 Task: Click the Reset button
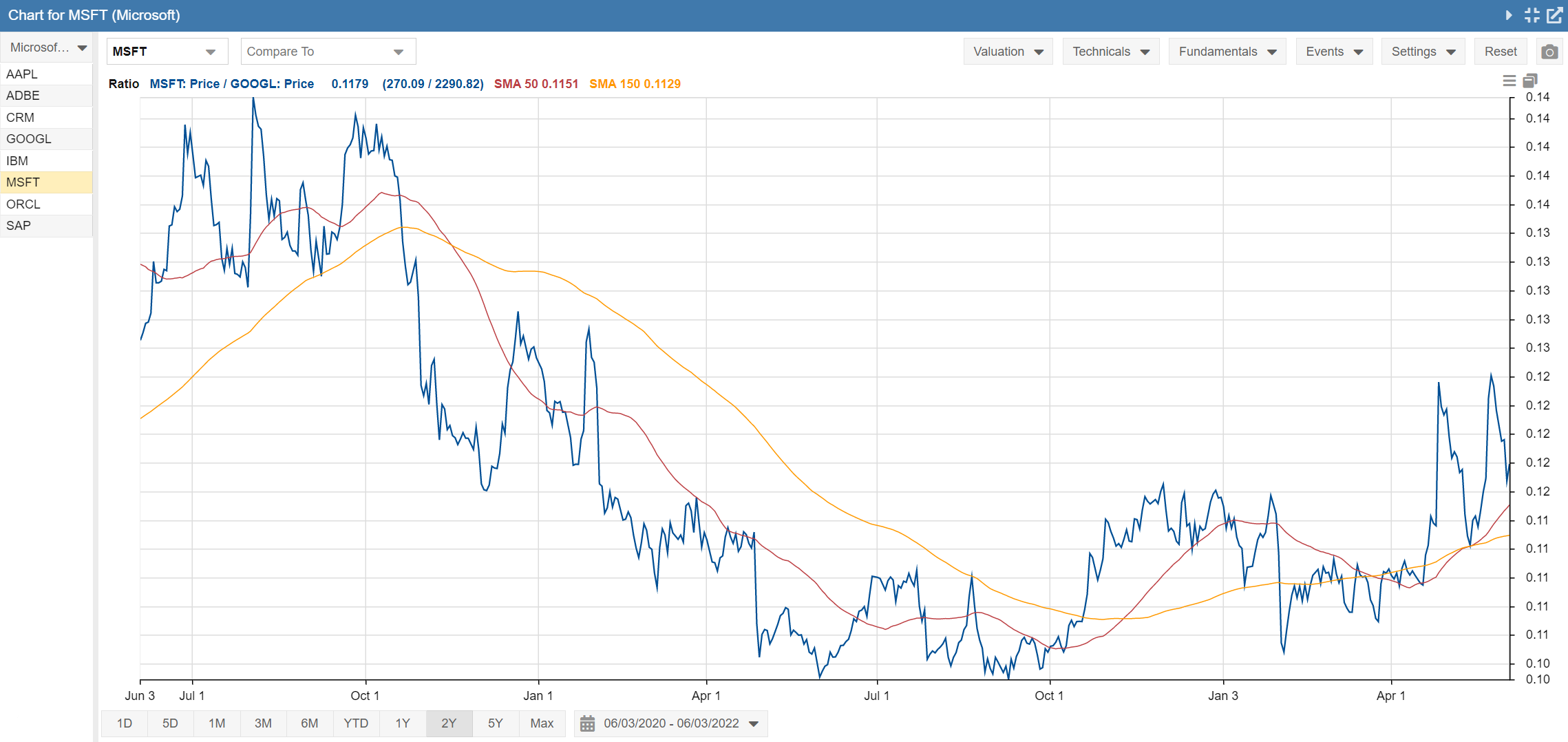[x=1501, y=52]
